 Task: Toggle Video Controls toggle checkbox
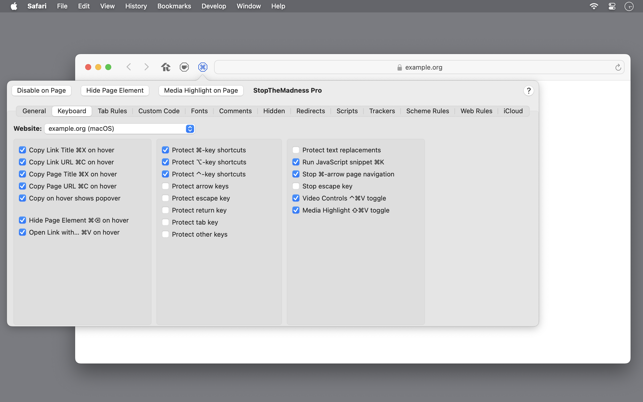pyautogui.click(x=296, y=198)
